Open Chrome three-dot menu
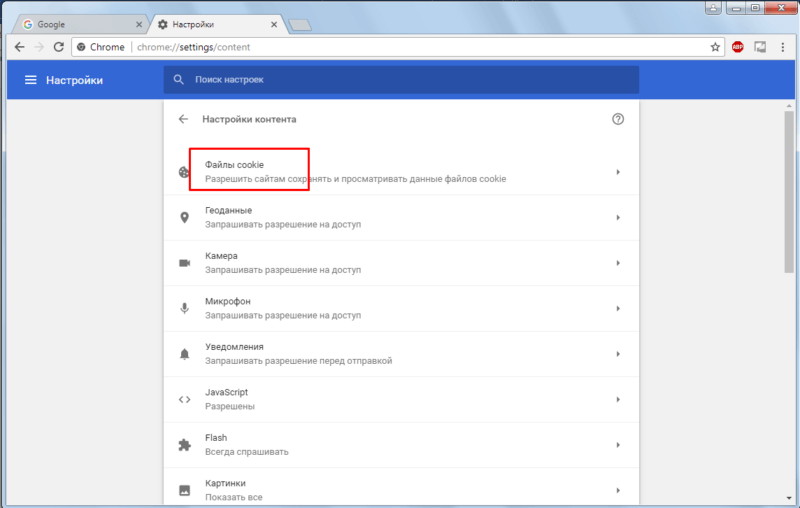 tap(783, 47)
